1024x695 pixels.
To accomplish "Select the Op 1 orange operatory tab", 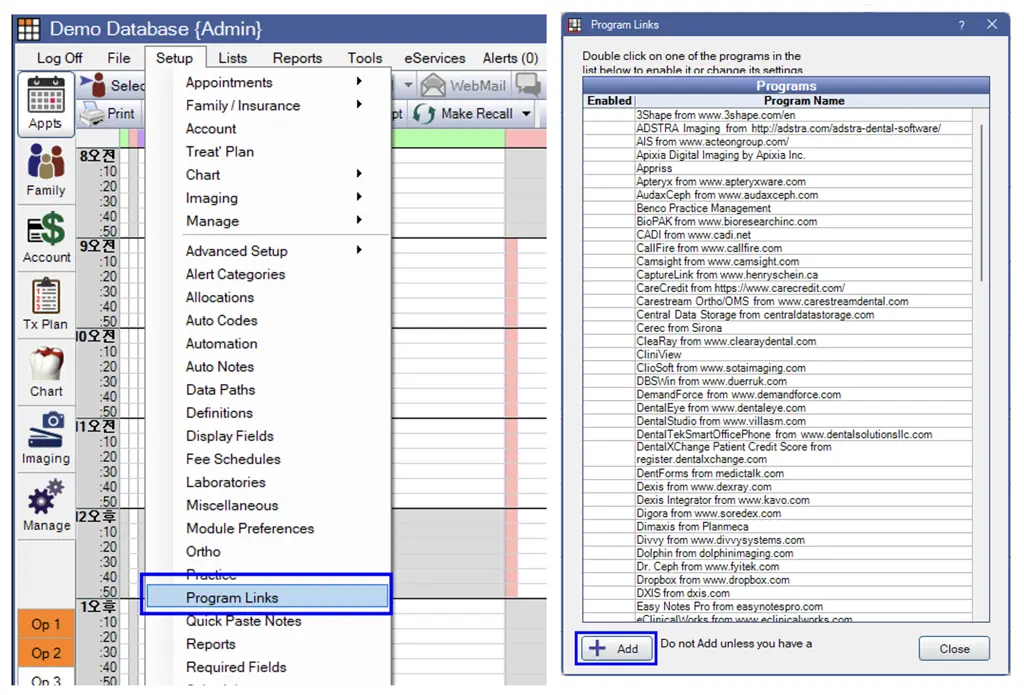I will (46, 624).
